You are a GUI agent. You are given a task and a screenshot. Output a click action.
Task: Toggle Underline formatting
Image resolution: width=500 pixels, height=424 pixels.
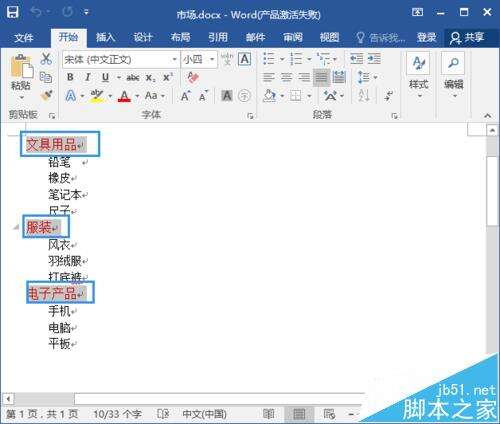click(105, 77)
